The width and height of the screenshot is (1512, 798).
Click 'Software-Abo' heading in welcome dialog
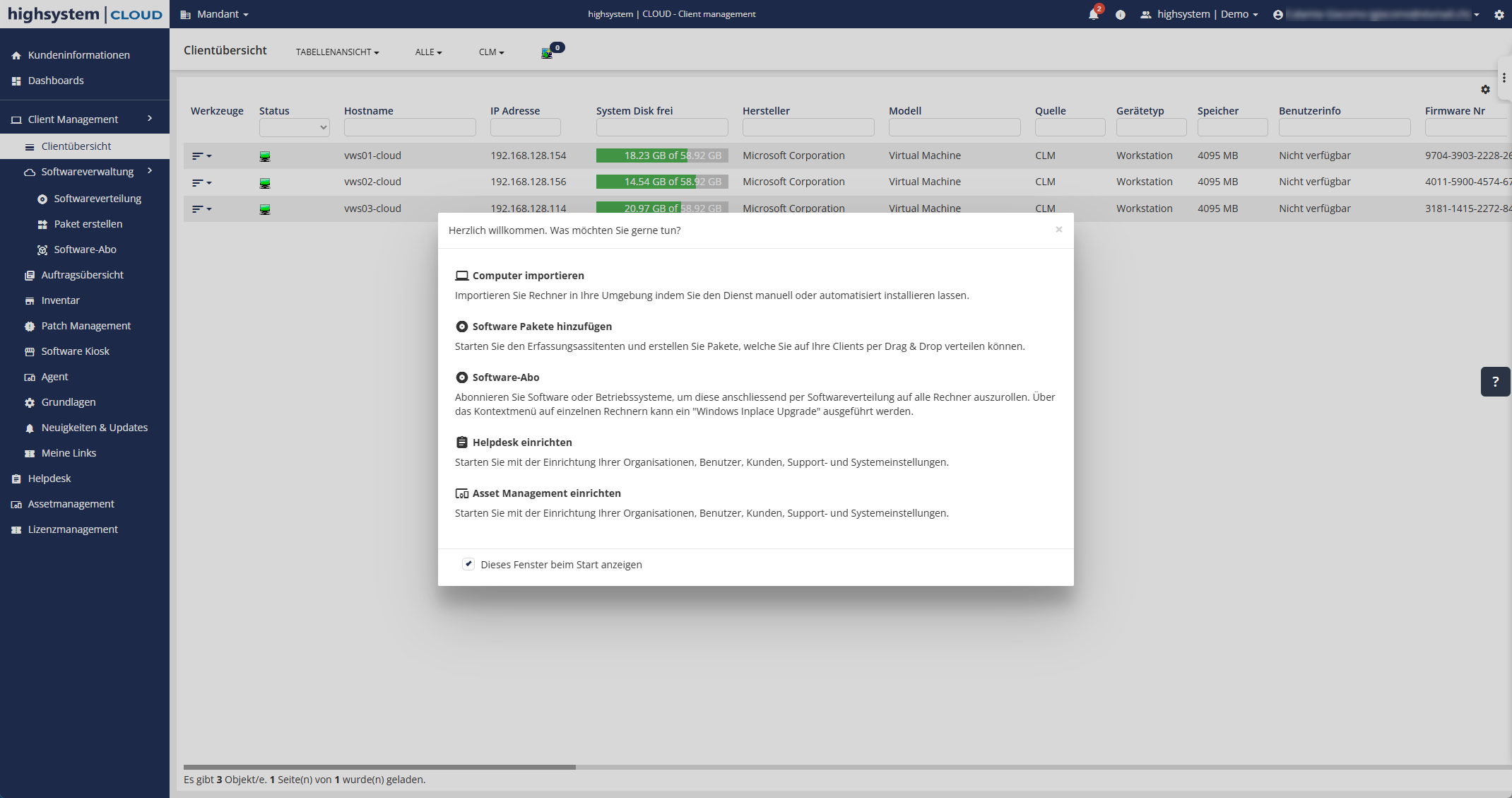click(x=506, y=377)
